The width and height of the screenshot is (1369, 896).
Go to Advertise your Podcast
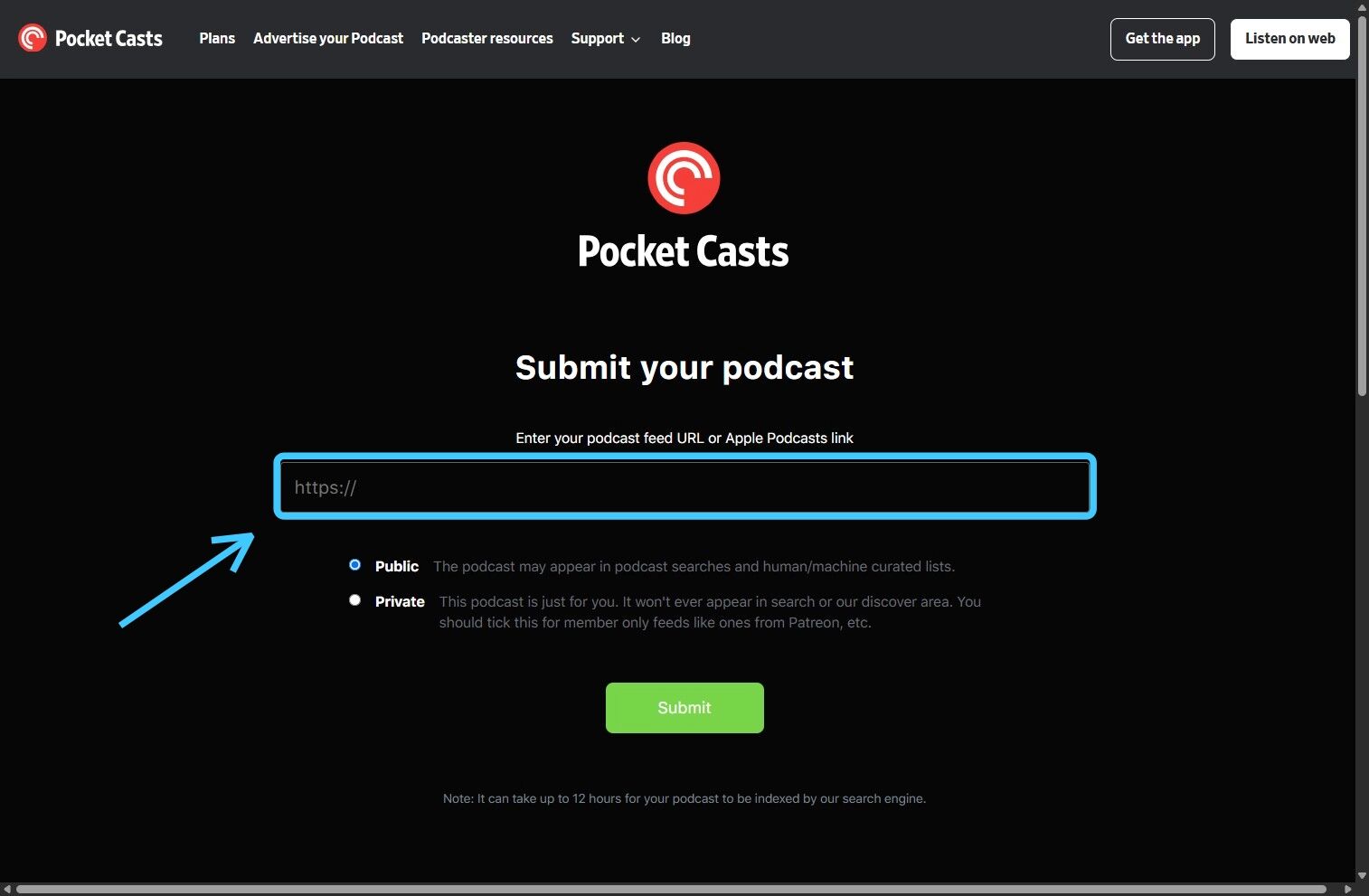(x=328, y=38)
